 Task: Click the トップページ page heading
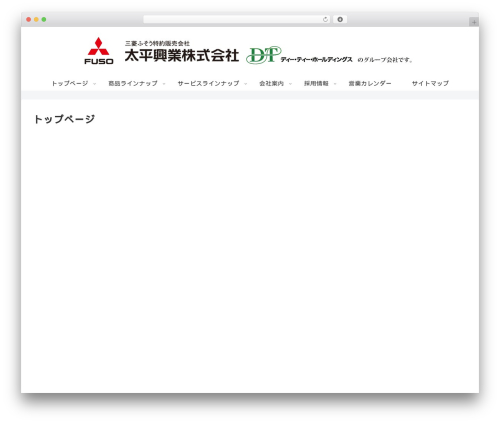[64, 119]
